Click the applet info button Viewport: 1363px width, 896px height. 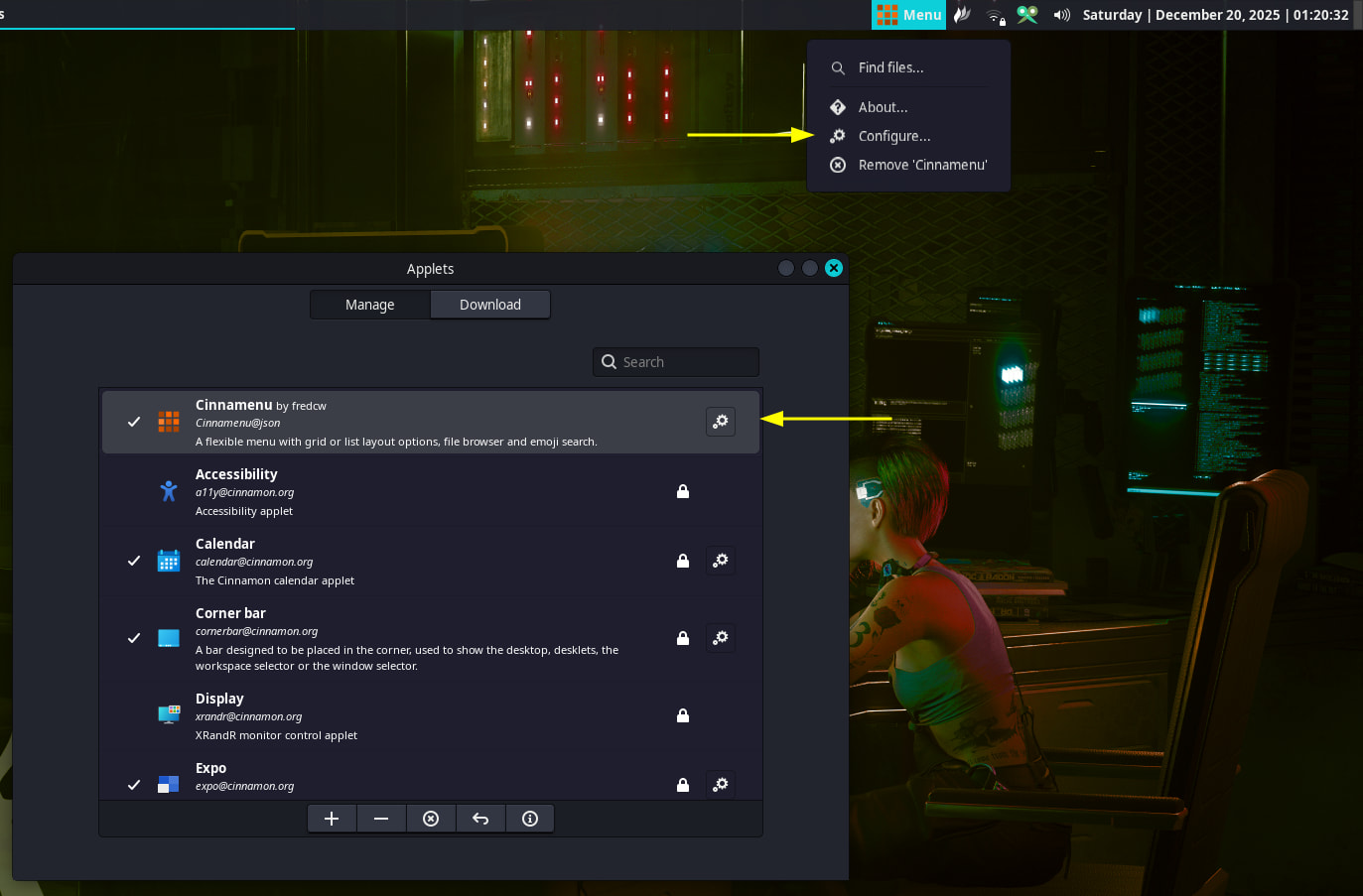tap(530, 819)
